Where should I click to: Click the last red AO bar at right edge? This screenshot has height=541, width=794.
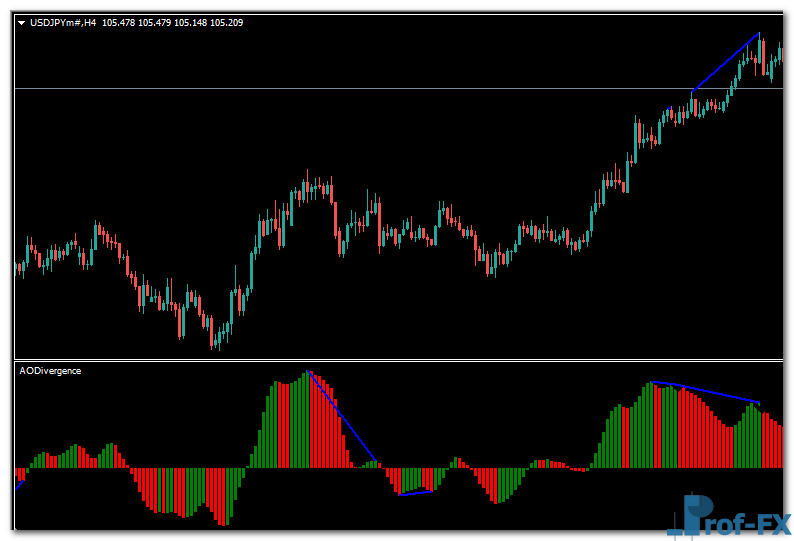pyautogui.click(x=780, y=447)
